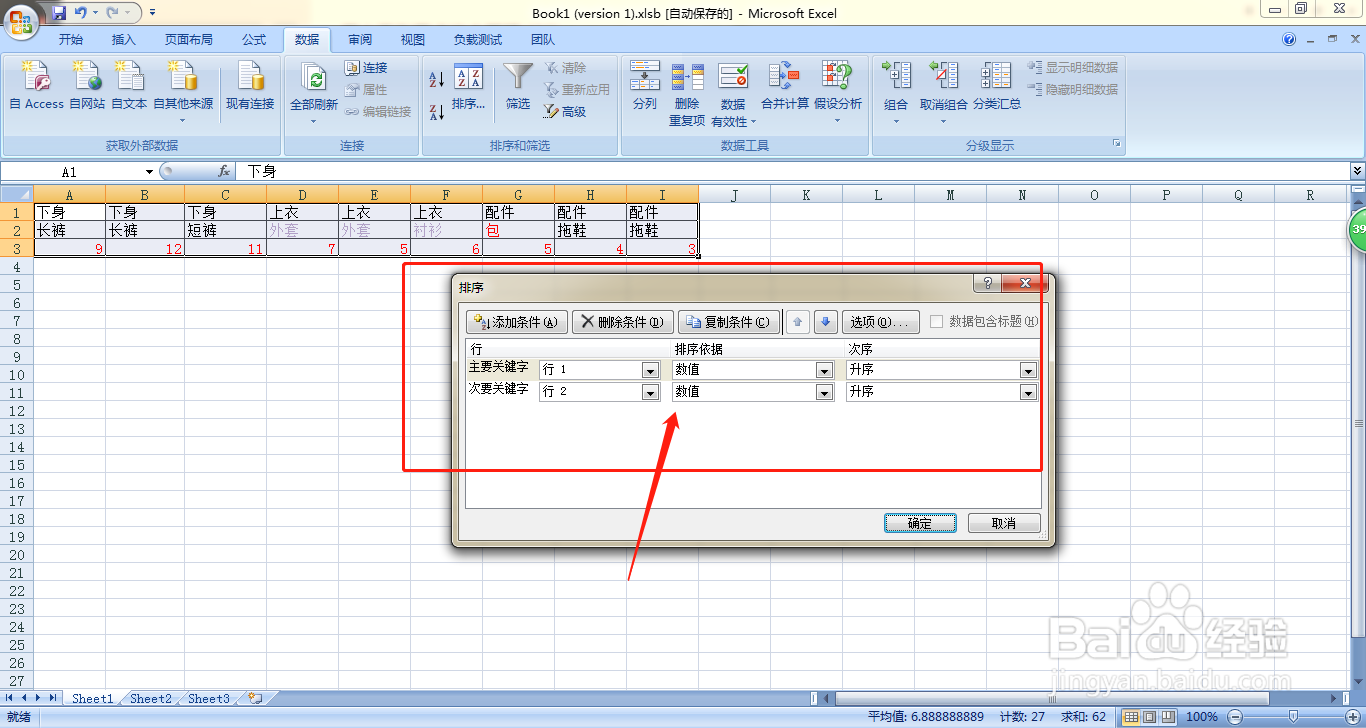Image resolution: width=1366 pixels, height=728 pixels.
Task: Open the sort-on 数值 dropdown for secondary key
Action: click(824, 392)
